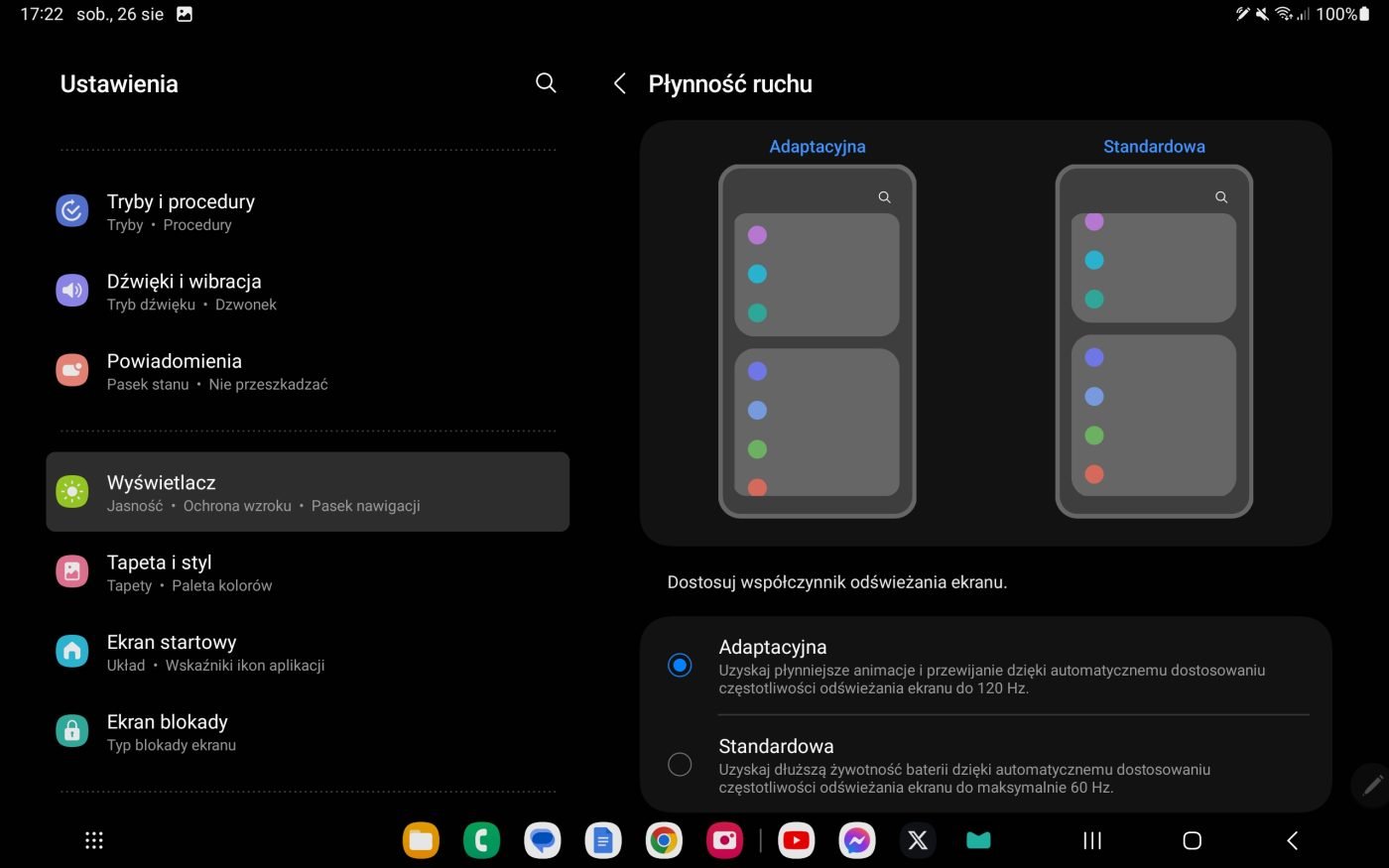Open the Tapeta i styl menu item
Viewport: 1389px width, 868px height.
pos(308,572)
